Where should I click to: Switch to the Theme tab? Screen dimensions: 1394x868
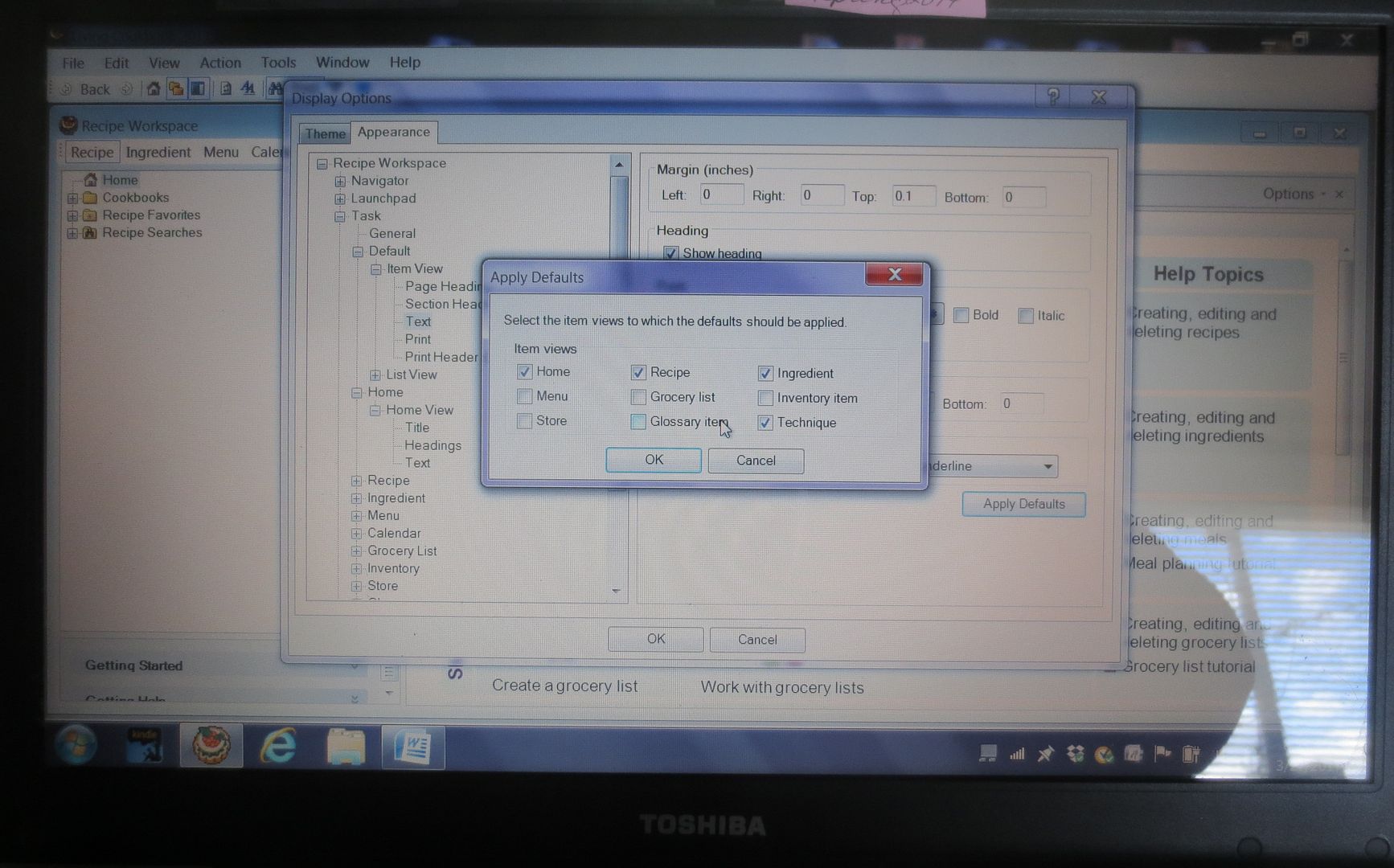pos(325,133)
